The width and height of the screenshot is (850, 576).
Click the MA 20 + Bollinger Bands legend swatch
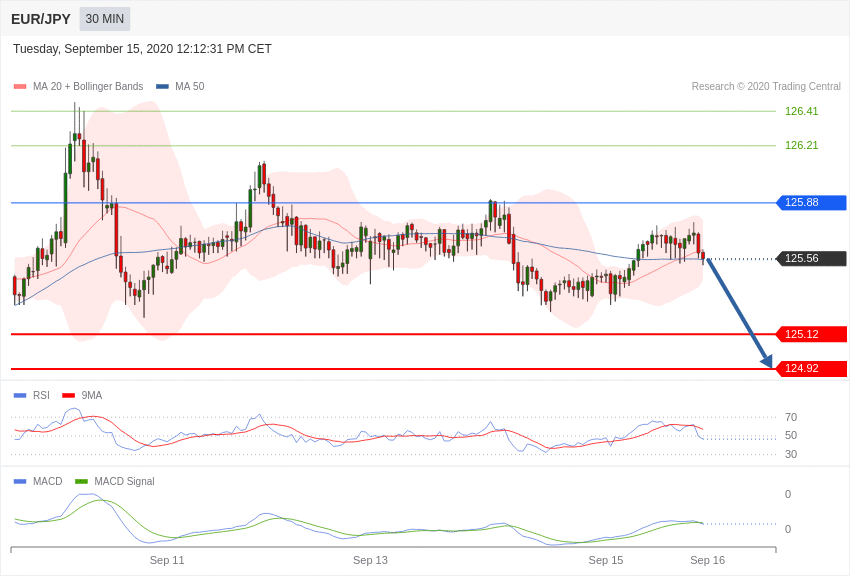pyautogui.click(x=20, y=86)
